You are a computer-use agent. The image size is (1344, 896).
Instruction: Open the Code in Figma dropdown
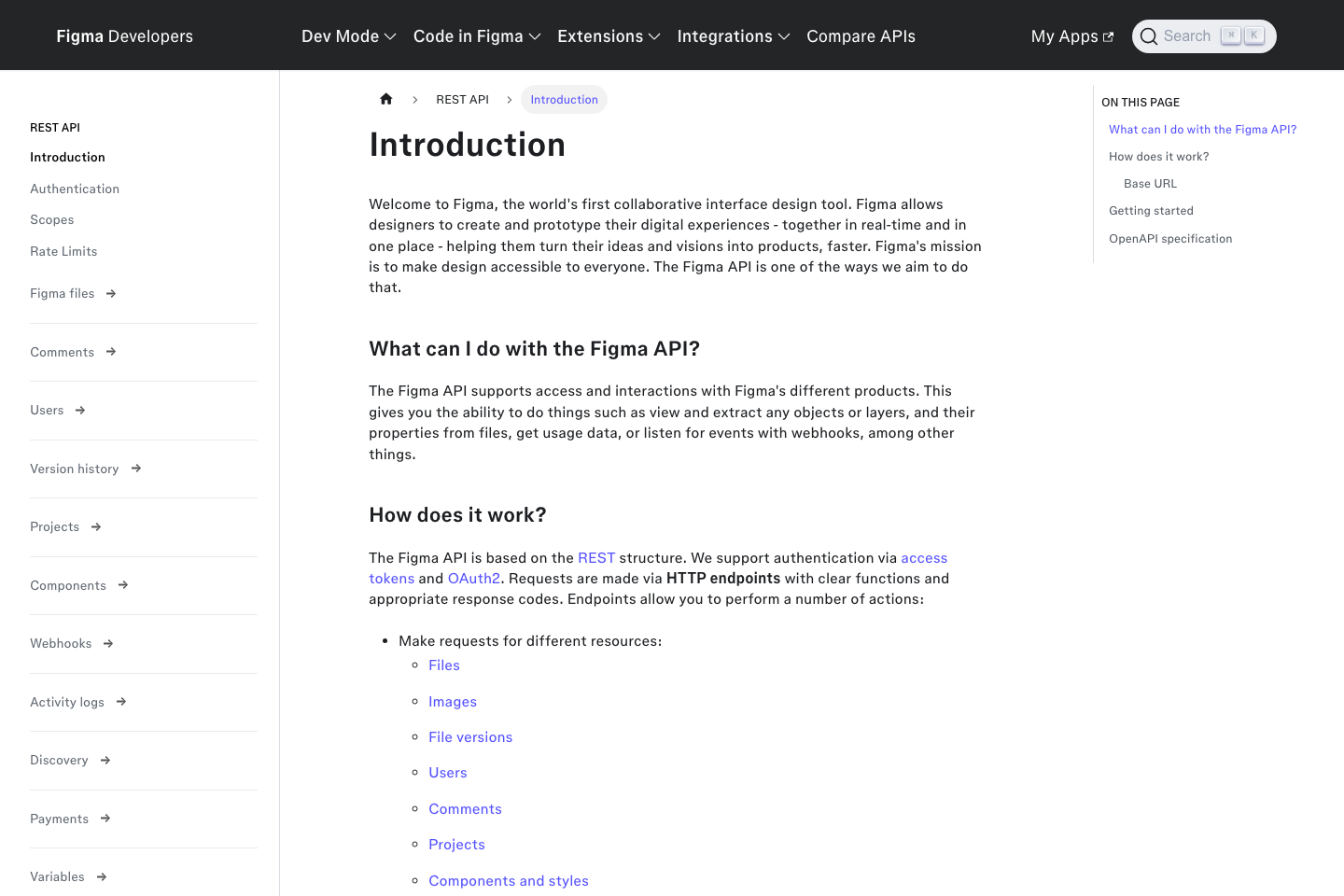tap(476, 35)
